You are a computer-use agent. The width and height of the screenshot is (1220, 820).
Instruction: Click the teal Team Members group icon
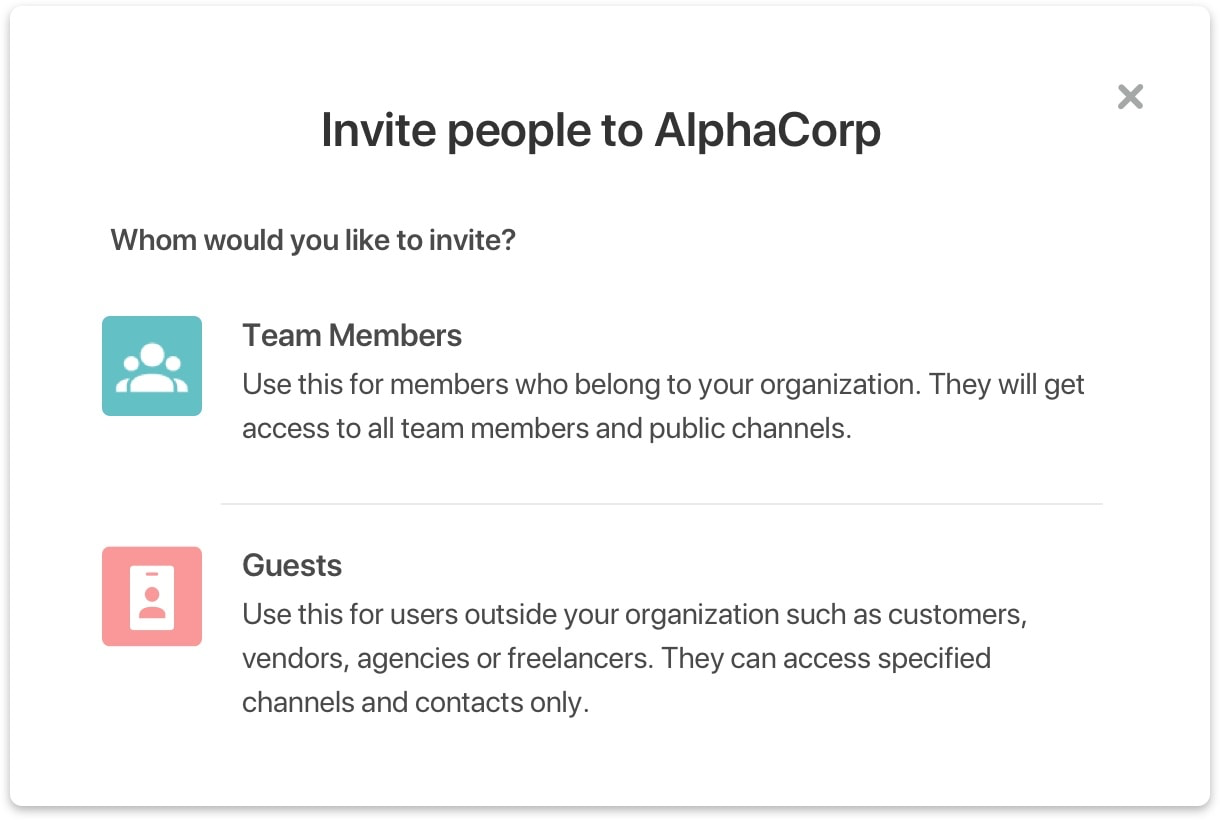coord(152,366)
